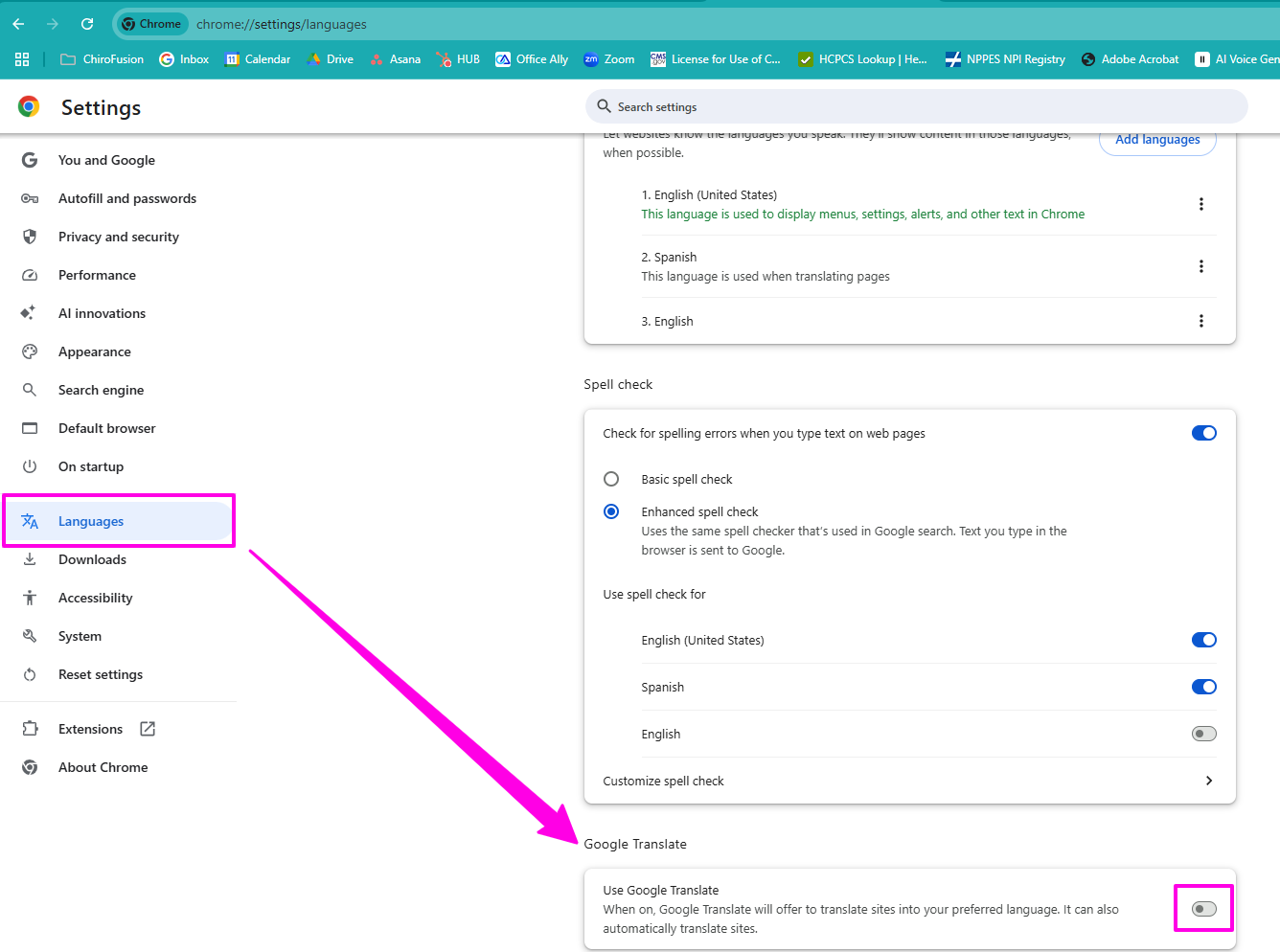Open more actions for third language English
This screenshot has width=1280, height=952.
1201,321
